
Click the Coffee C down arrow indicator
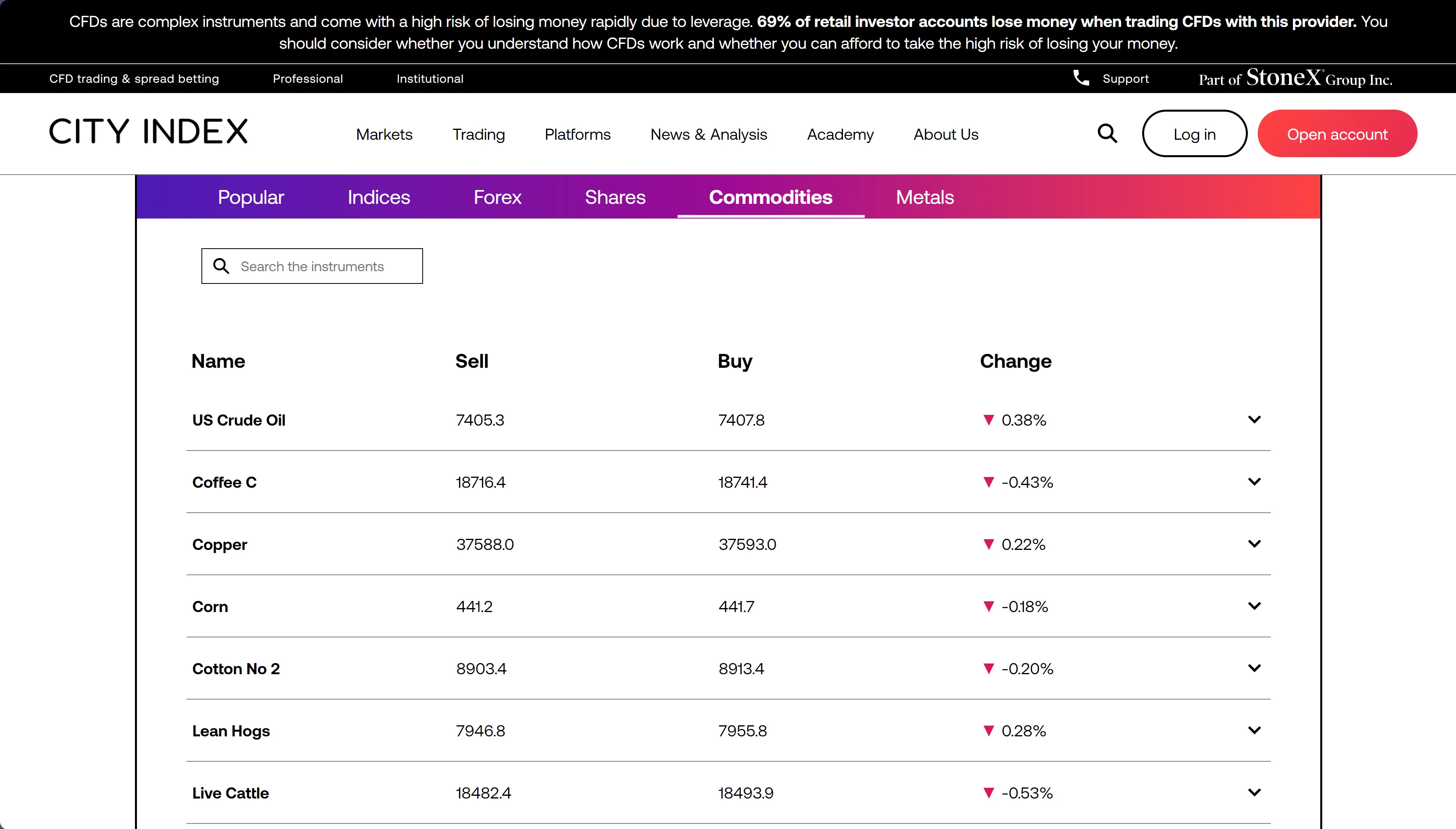(x=989, y=482)
